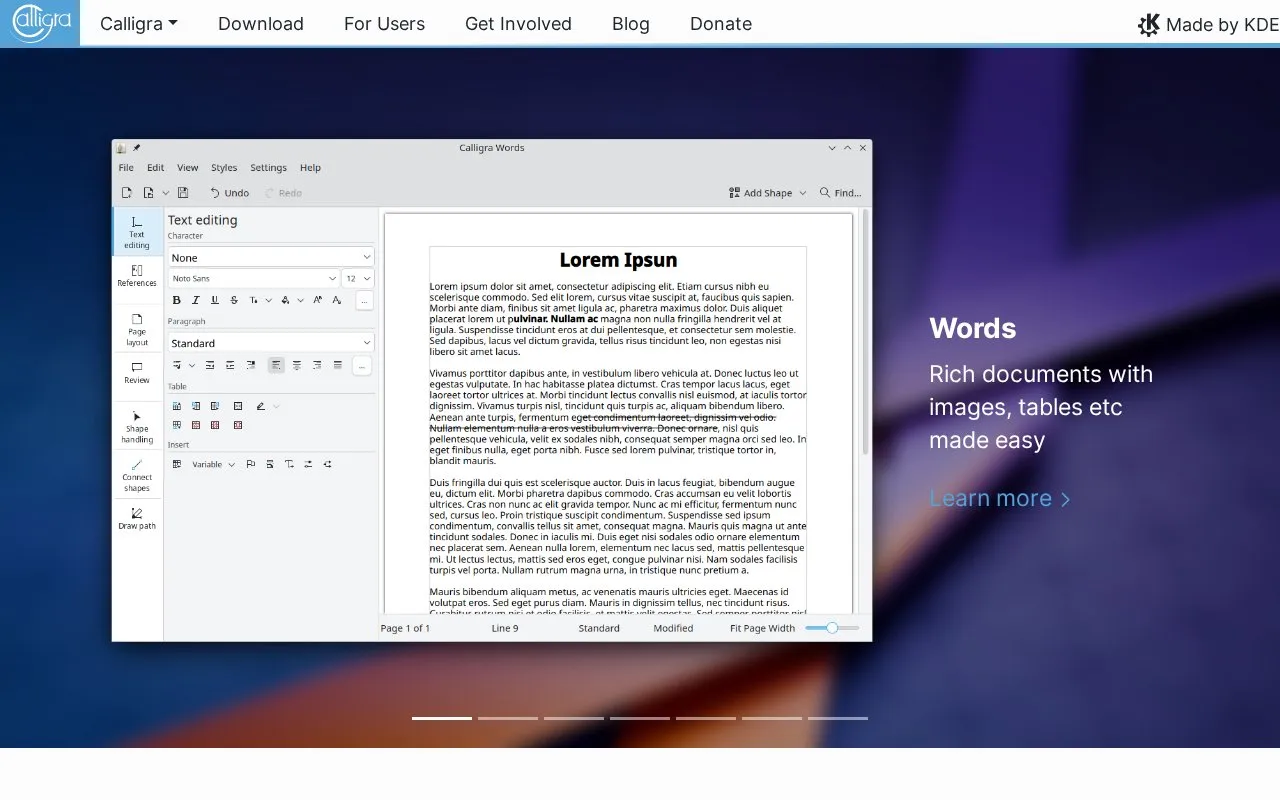Click the Undo button in the Words toolbar
The width and height of the screenshot is (1280, 800).
coord(229,193)
